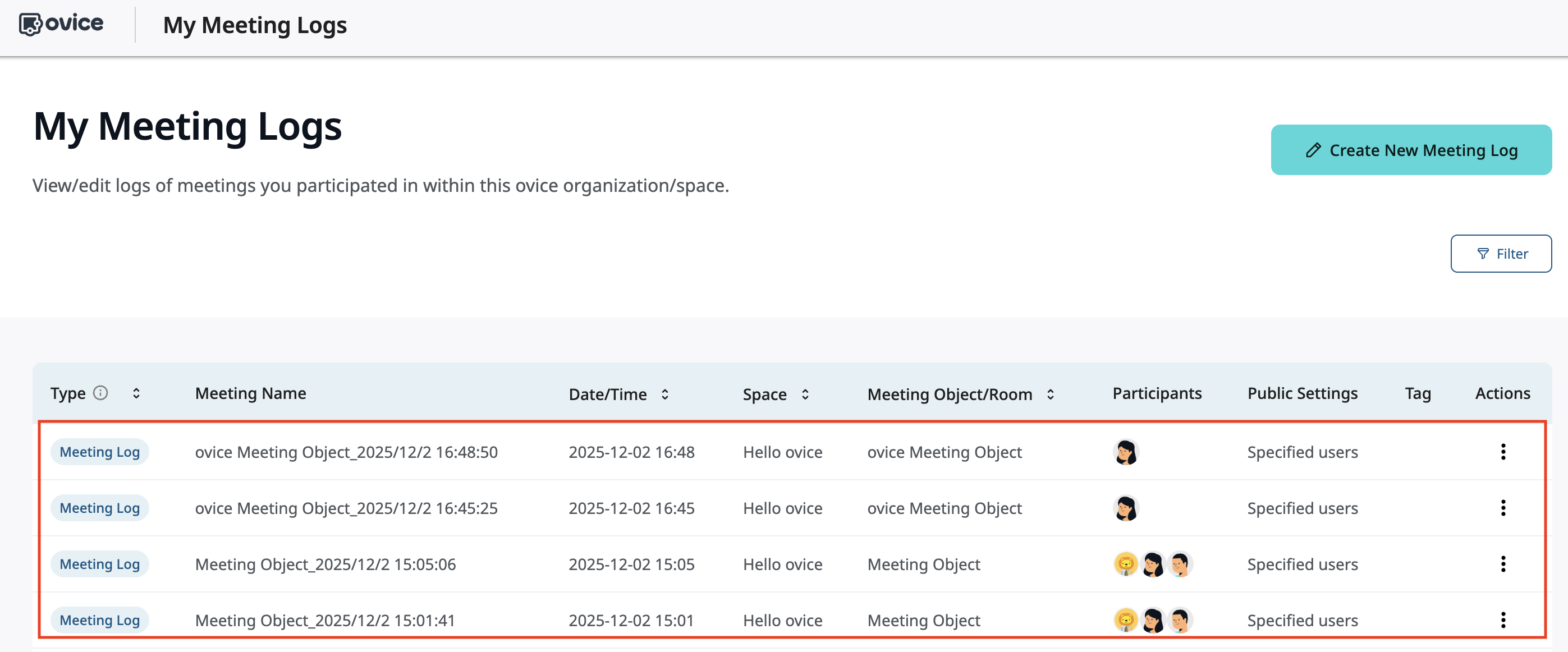Click the pencil icon in Create New Meeting Log
Screen dimensions: 1568x652
[1314, 150]
